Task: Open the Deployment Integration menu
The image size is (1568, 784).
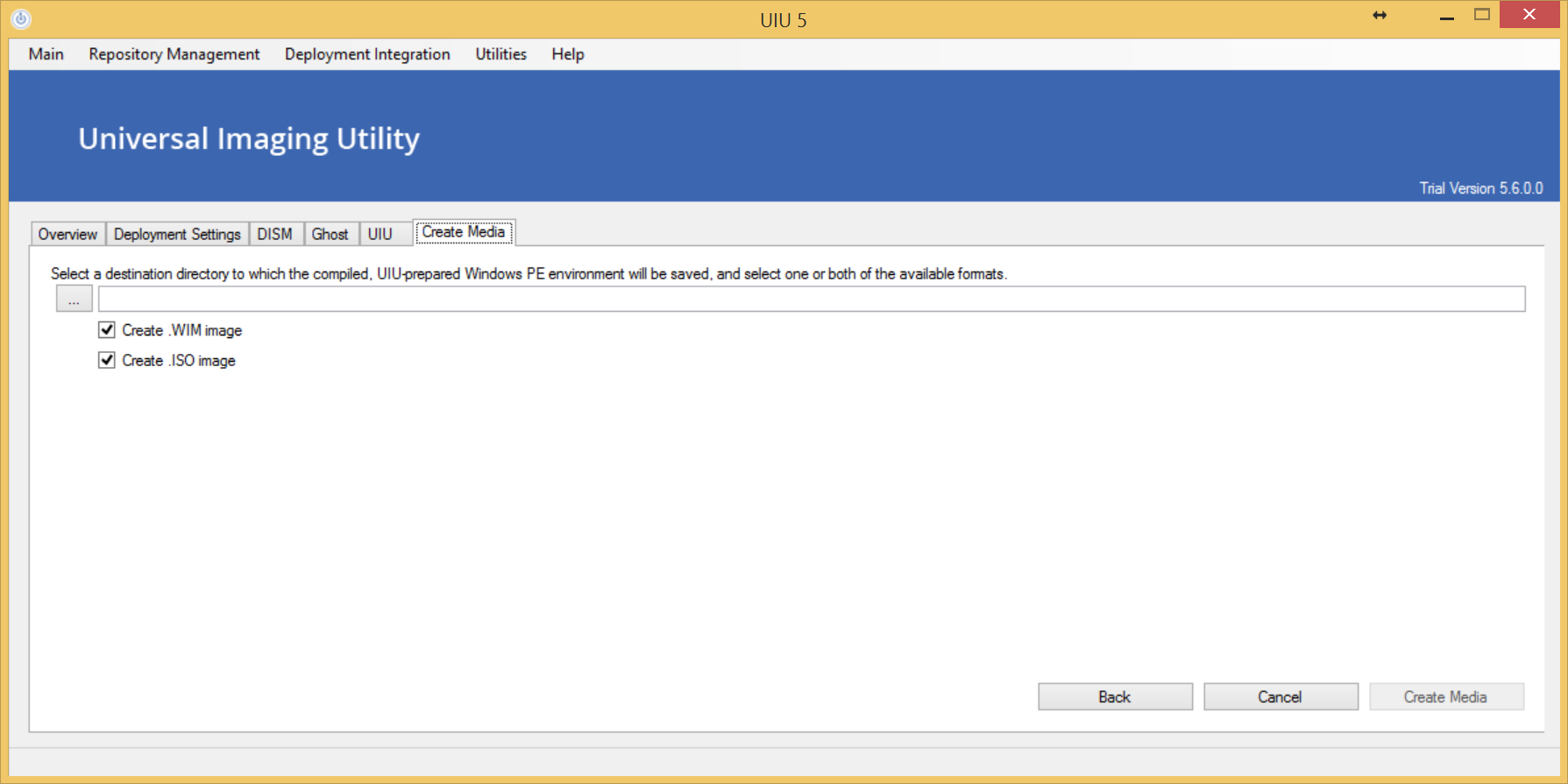Action: pos(367,54)
